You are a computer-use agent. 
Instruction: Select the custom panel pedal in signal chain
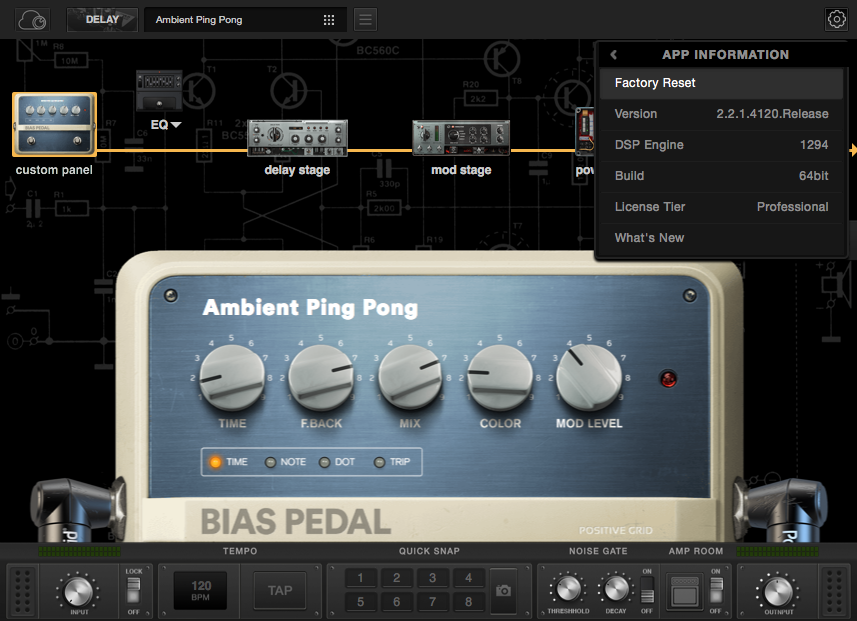pos(54,125)
